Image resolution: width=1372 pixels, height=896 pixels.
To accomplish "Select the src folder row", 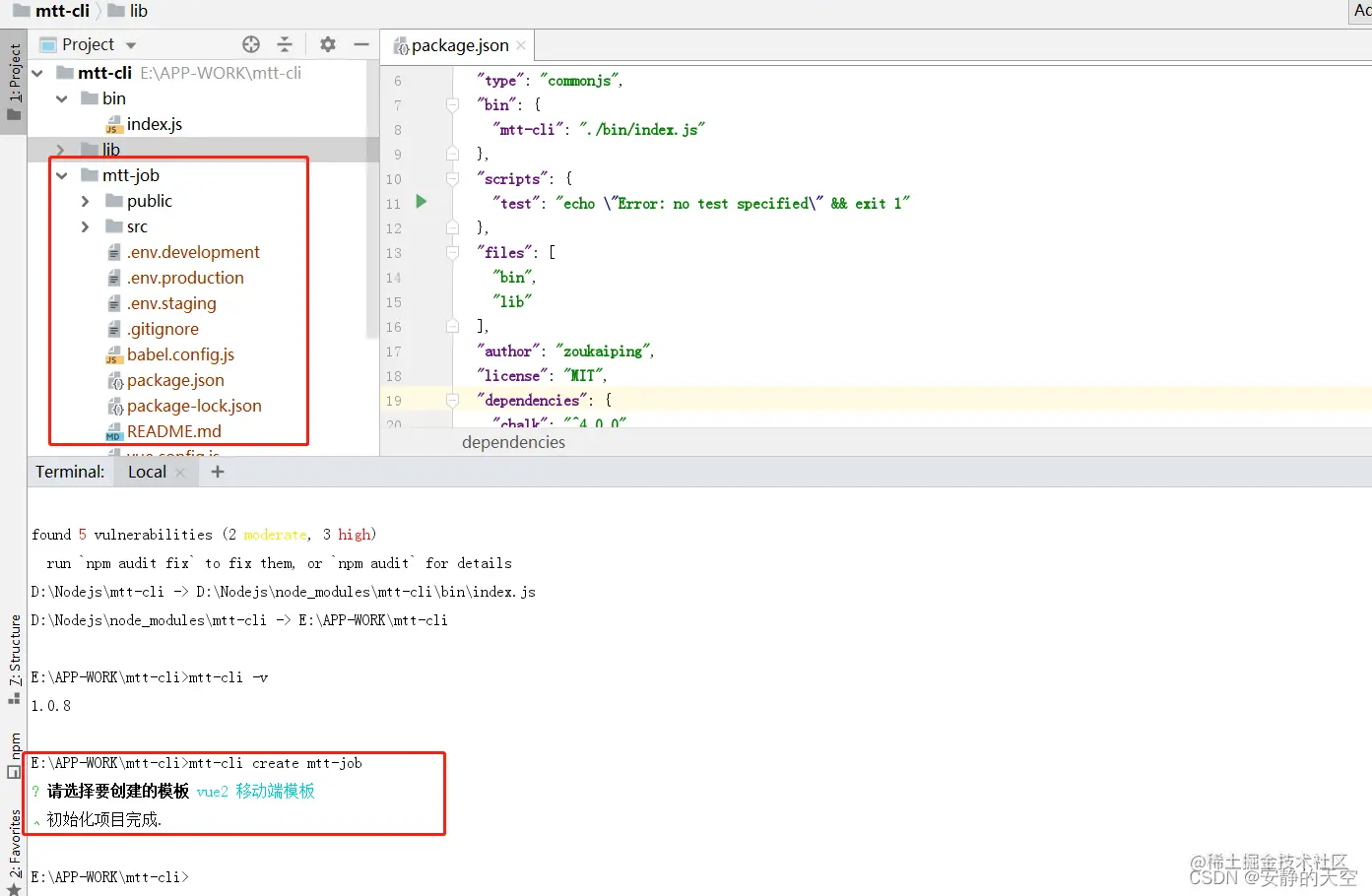I will click(x=203, y=226).
